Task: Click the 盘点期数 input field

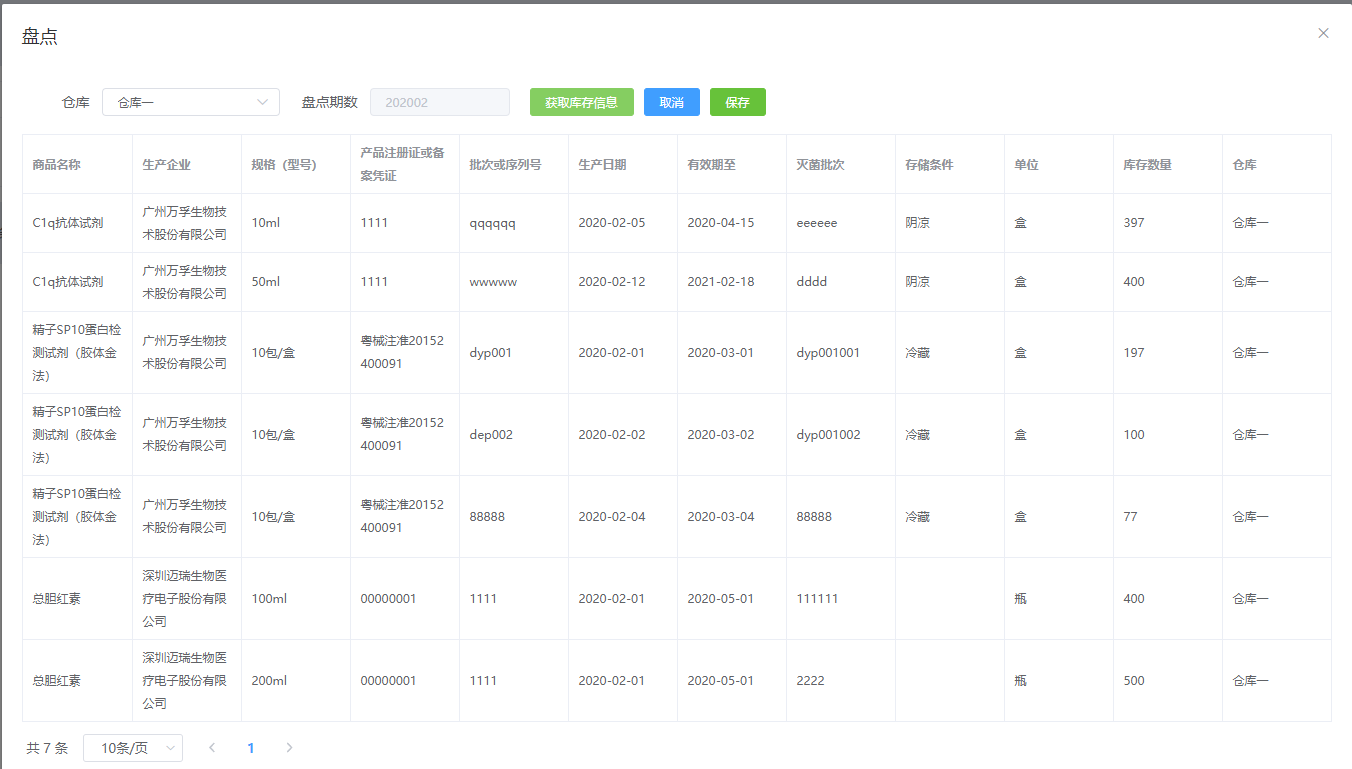Action: pyautogui.click(x=439, y=102)
